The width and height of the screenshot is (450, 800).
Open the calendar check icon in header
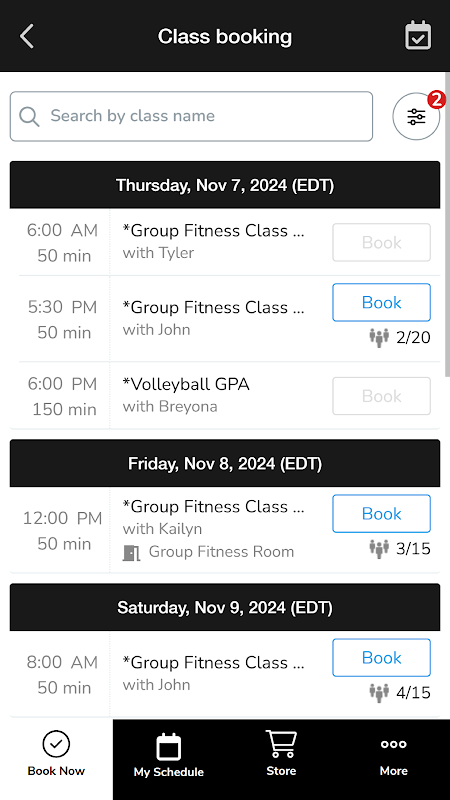pos(418,36)
